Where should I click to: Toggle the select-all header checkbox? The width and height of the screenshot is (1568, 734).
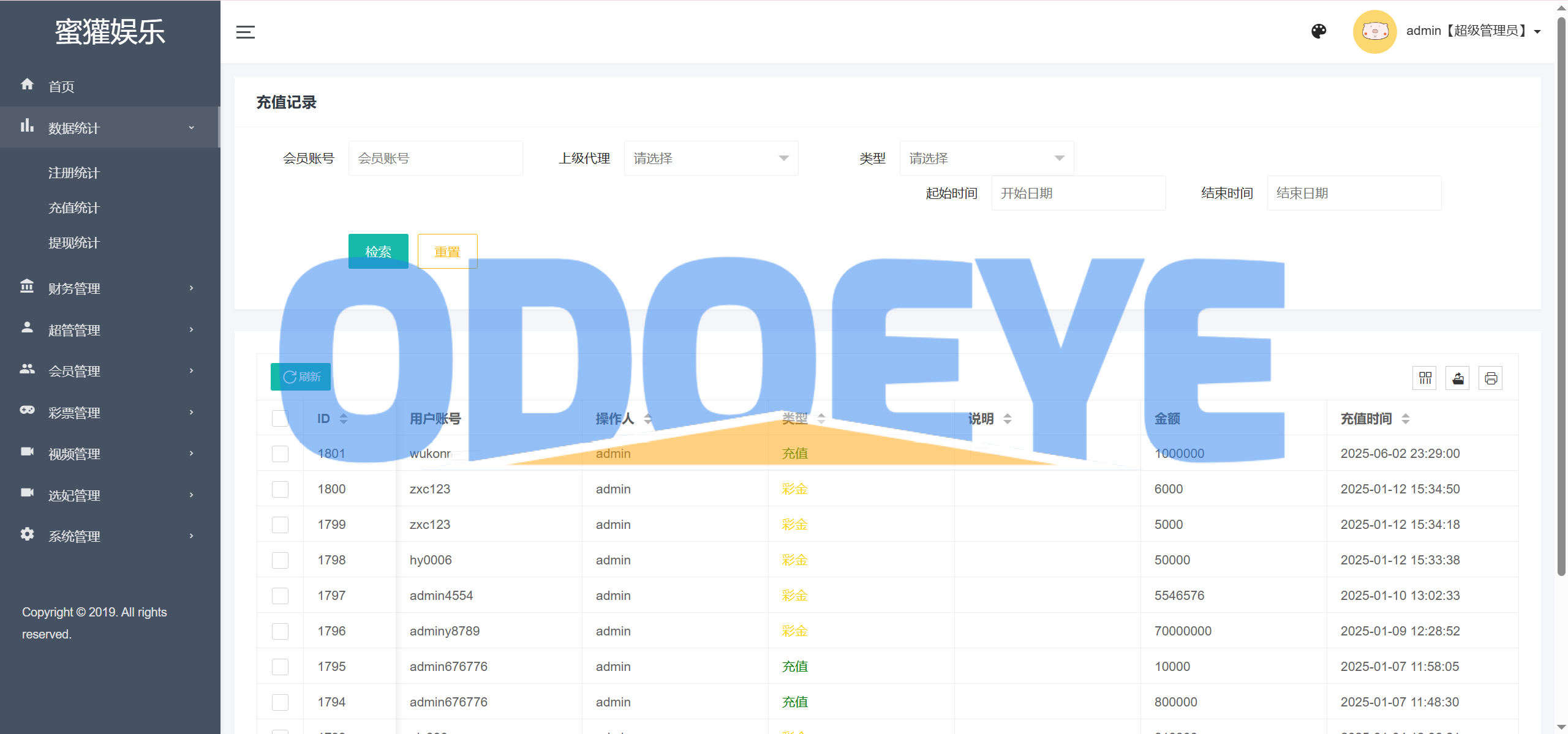pos(280,419)
